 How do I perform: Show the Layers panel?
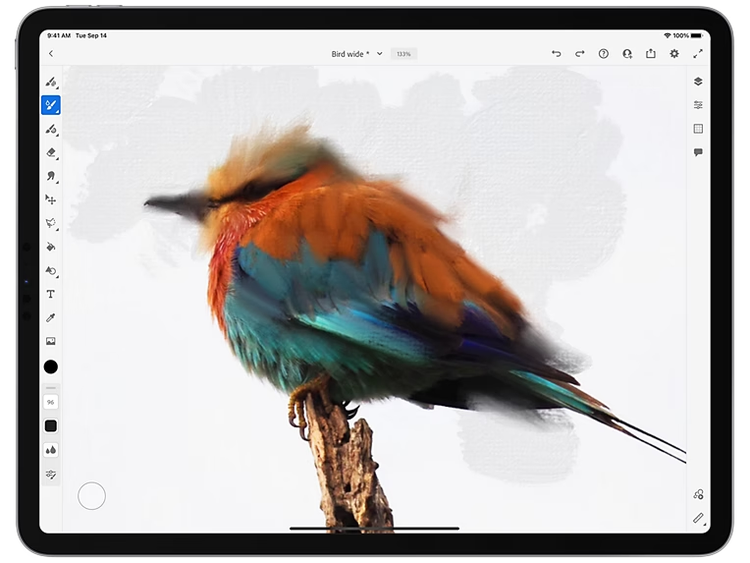coord(698,81)
